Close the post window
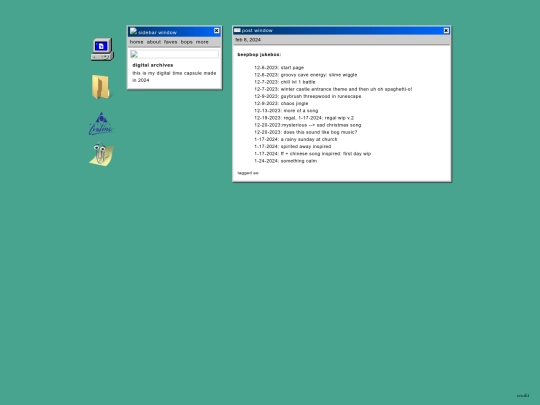This screenshot has width=540, height=405. (x=446, y=31)
